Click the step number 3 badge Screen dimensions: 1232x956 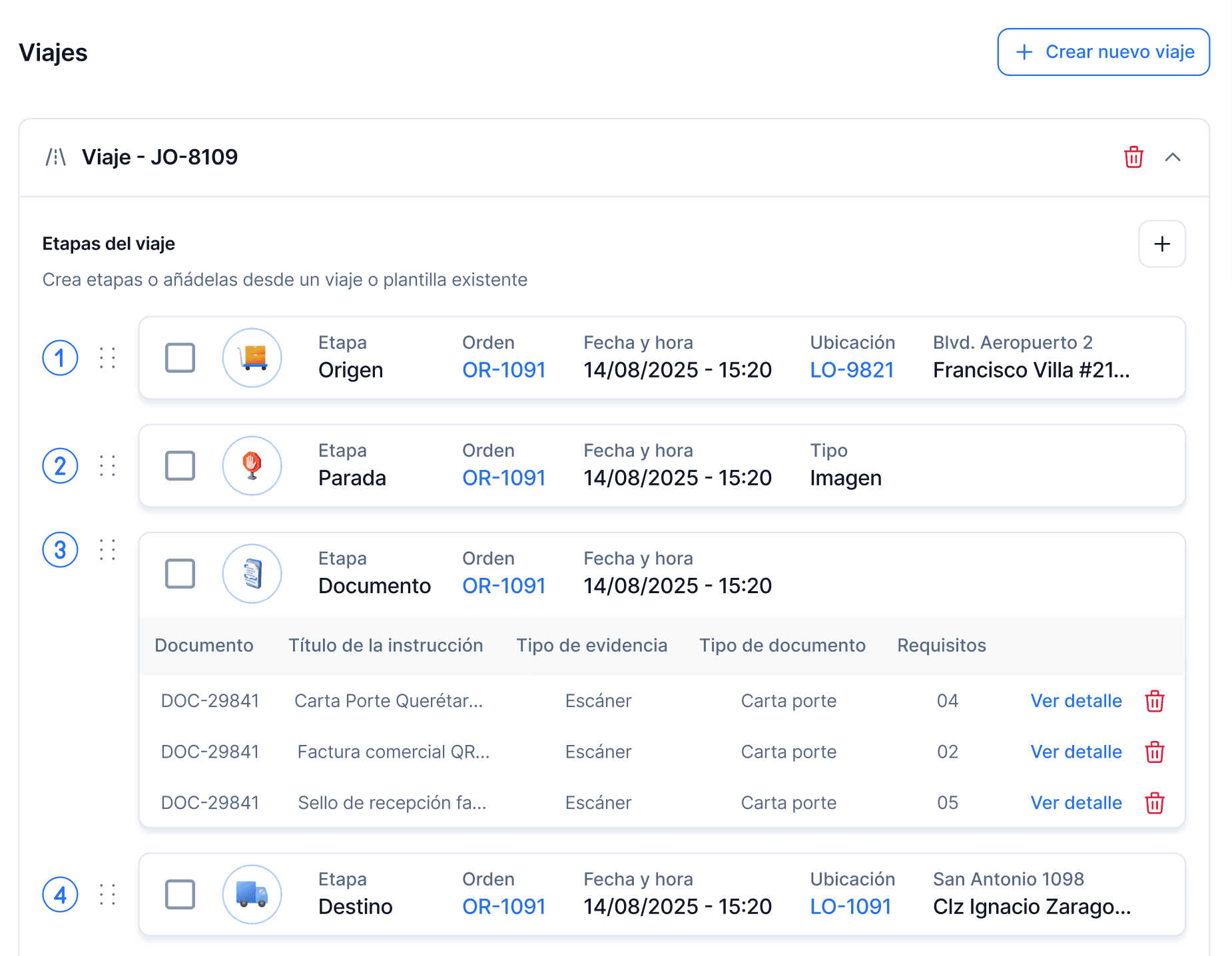click(60, 550)
